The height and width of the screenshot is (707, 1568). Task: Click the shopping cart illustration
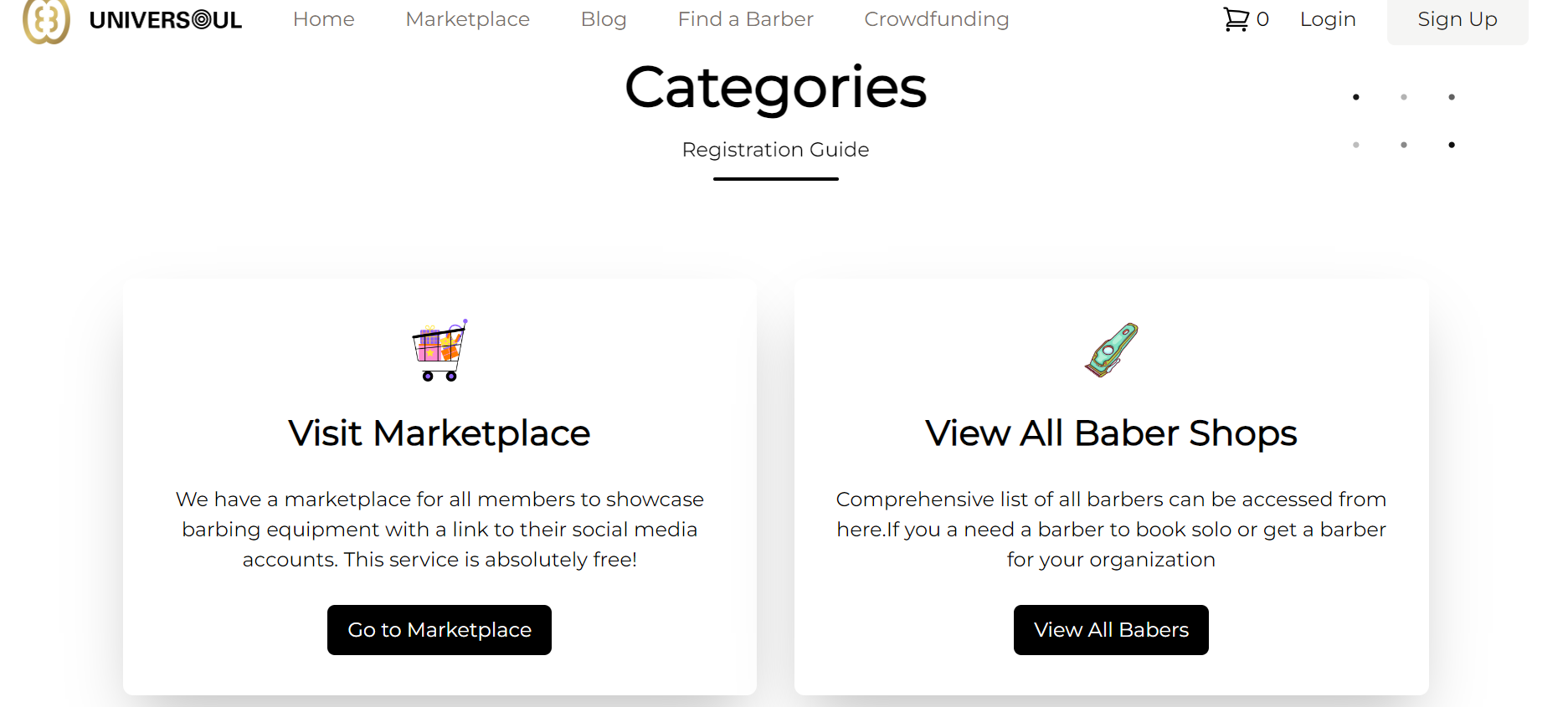(x=439, y=351)
